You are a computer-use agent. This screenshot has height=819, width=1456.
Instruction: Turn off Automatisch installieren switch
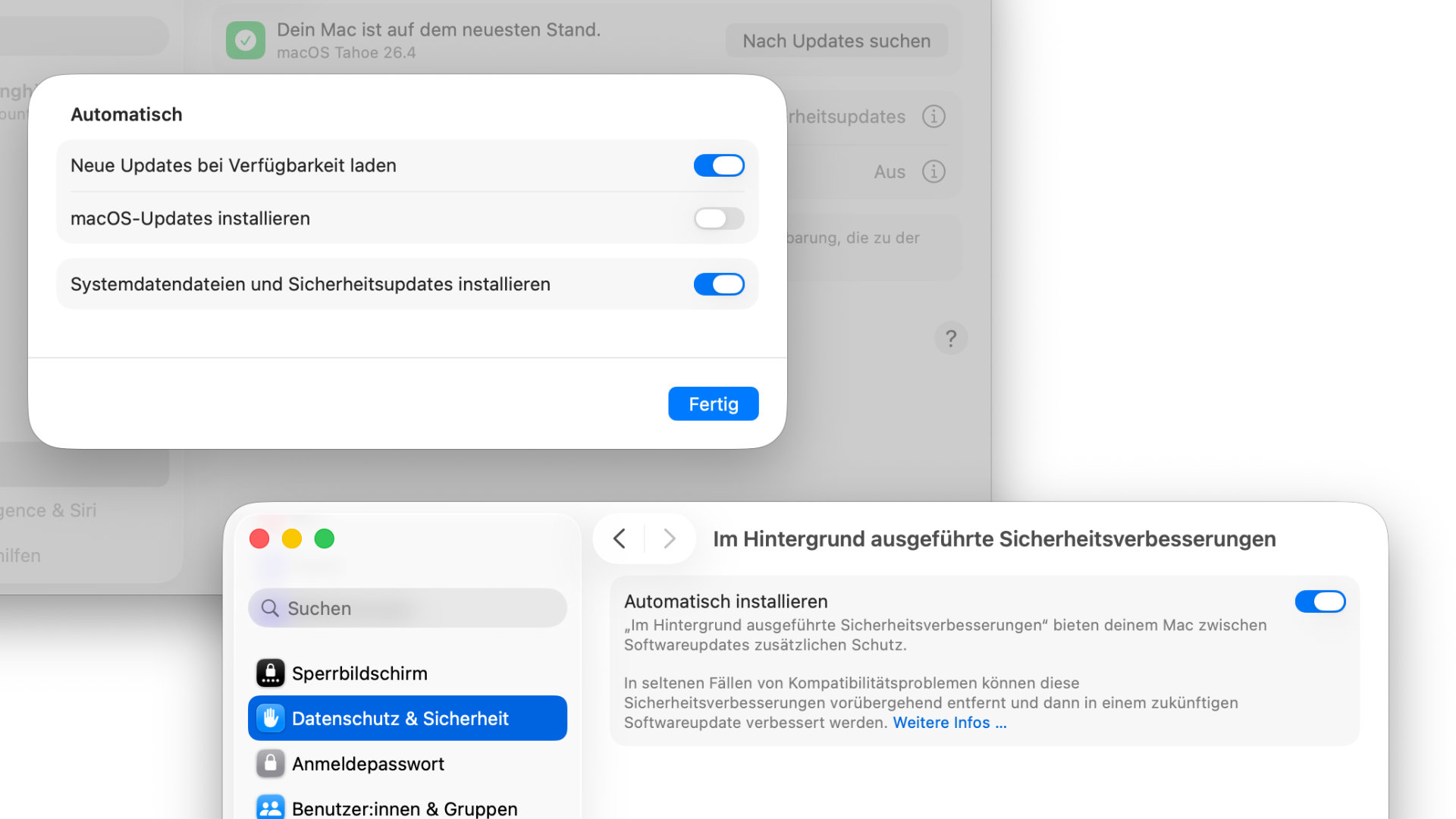tap(1319, 601)
